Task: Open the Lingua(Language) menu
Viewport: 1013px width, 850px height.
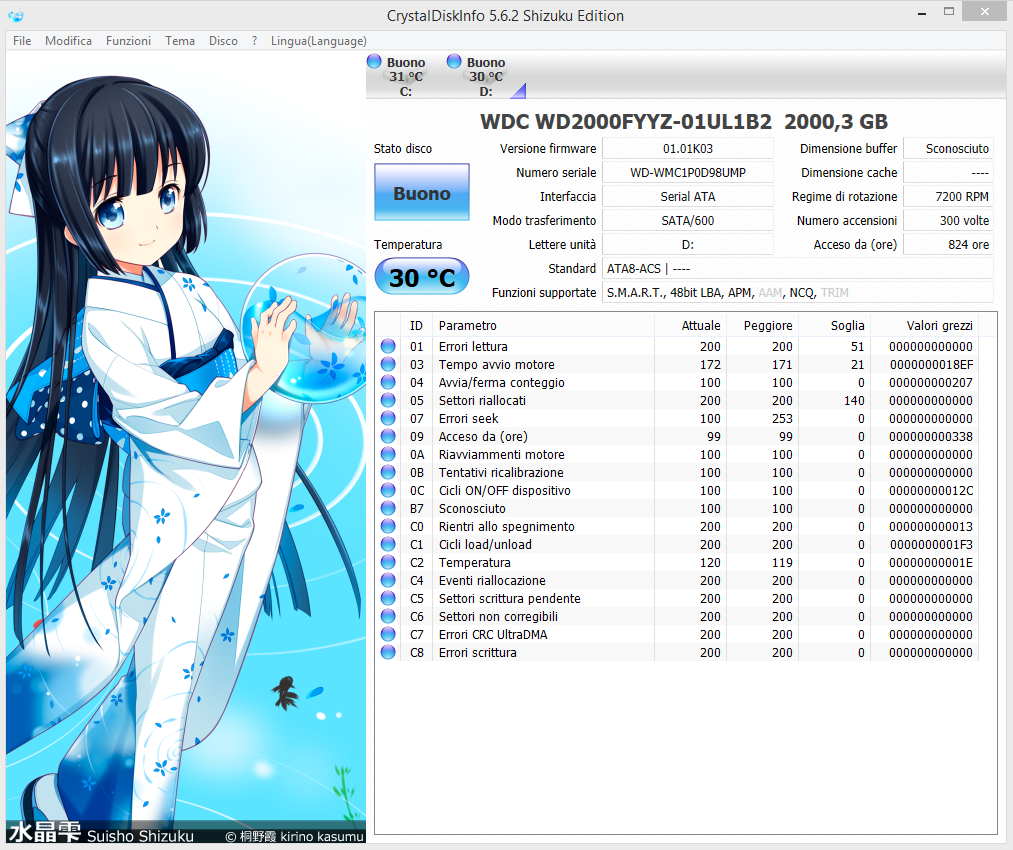Action: [x=319, y=41]
